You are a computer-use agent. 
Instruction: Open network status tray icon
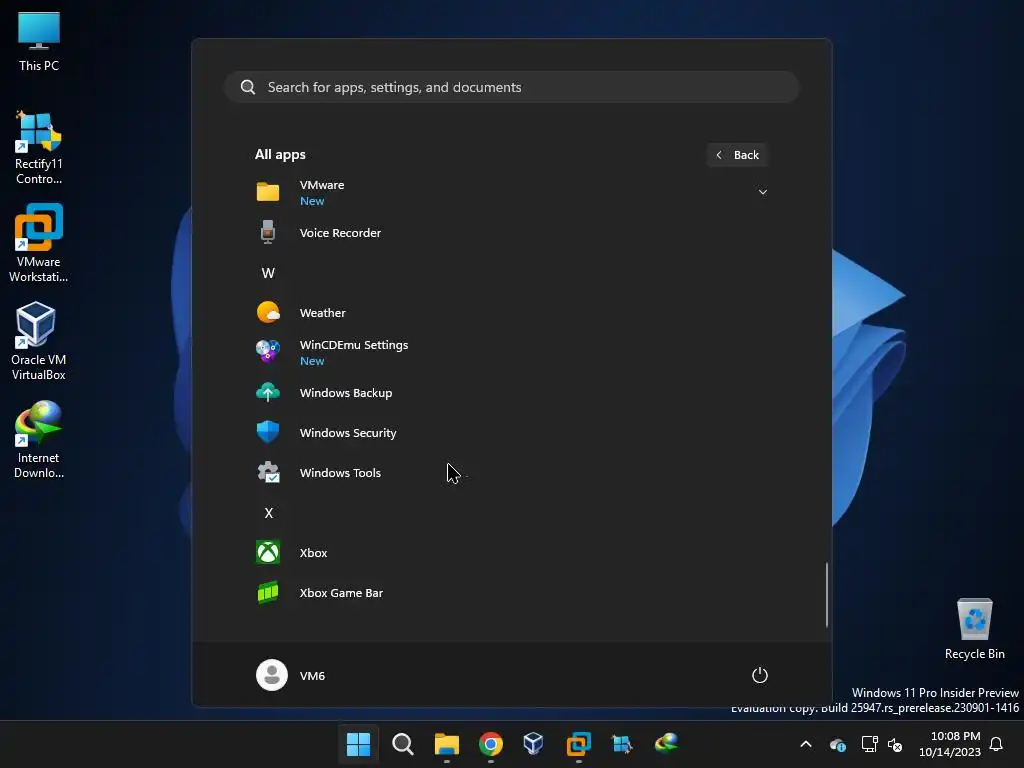pos(869,744)
